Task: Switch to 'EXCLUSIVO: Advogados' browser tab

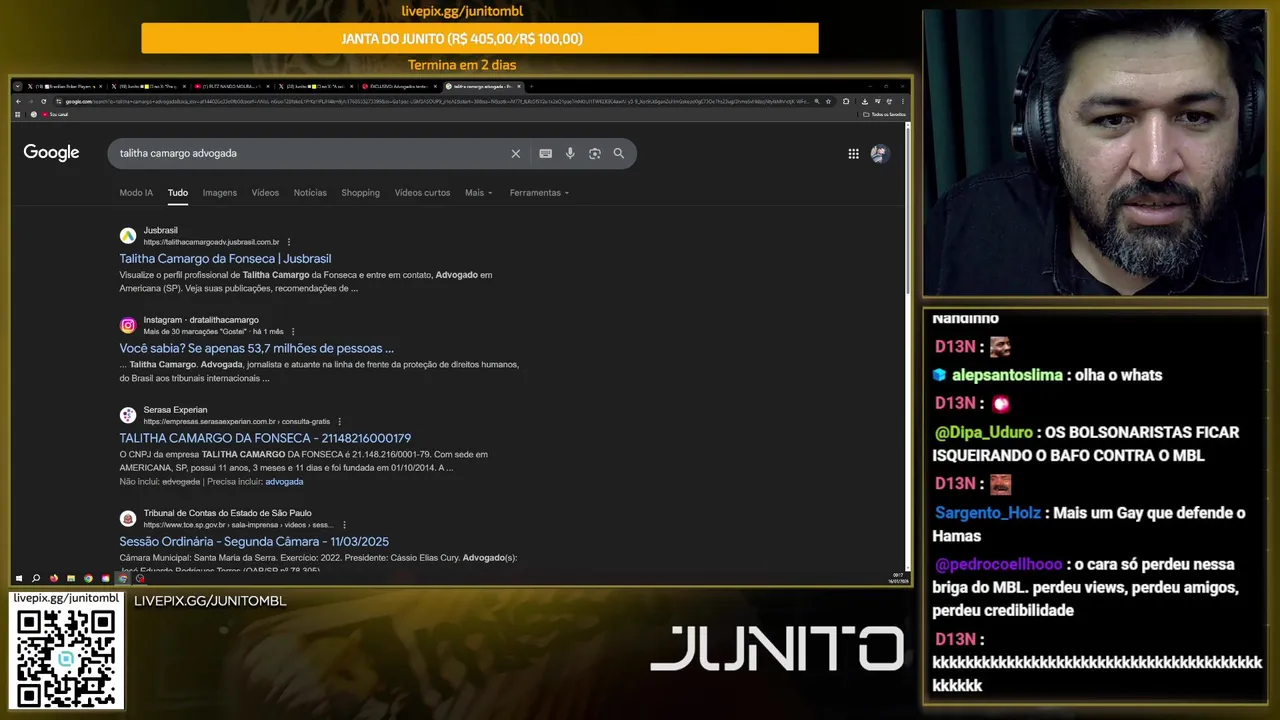Action: coord(397,86)
